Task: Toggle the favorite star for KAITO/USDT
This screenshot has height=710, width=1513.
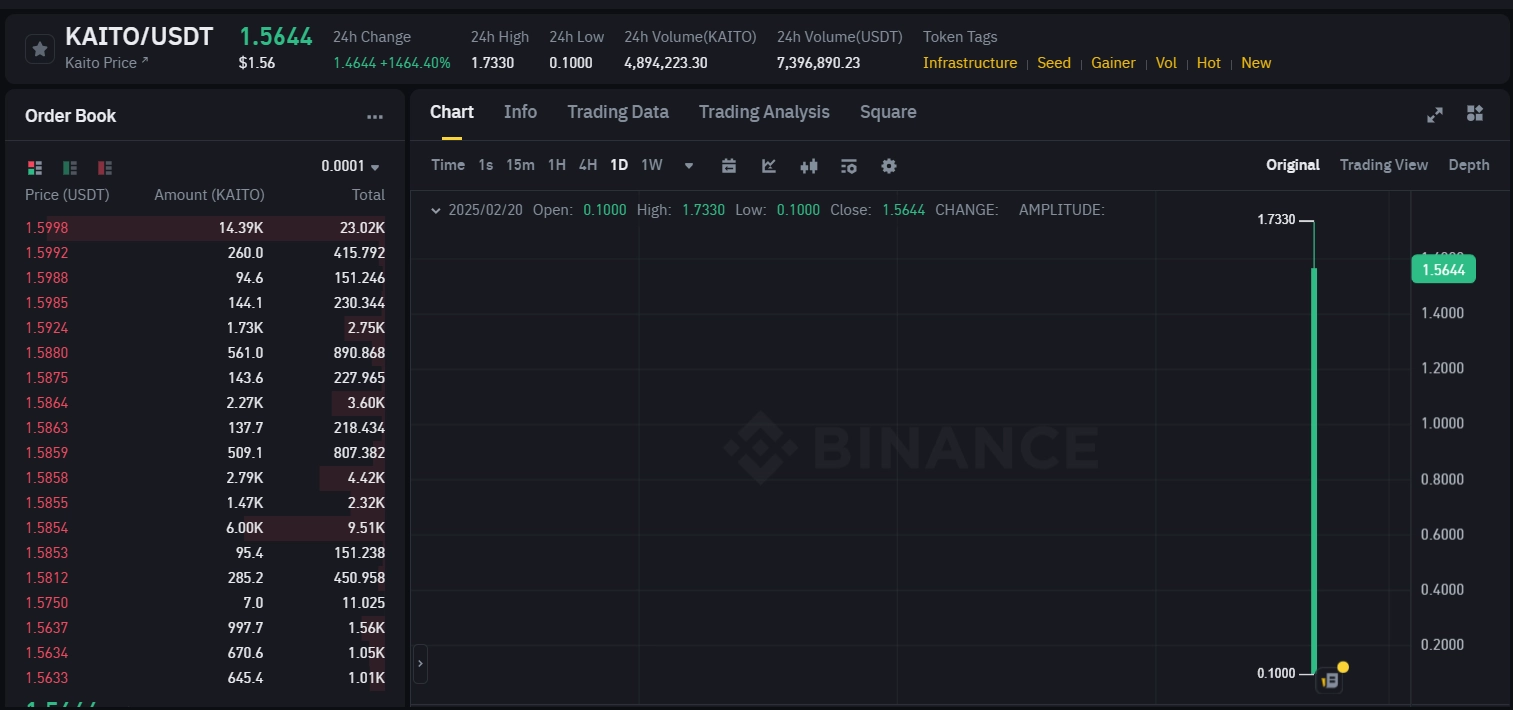Action: click(x=39, y=48)
